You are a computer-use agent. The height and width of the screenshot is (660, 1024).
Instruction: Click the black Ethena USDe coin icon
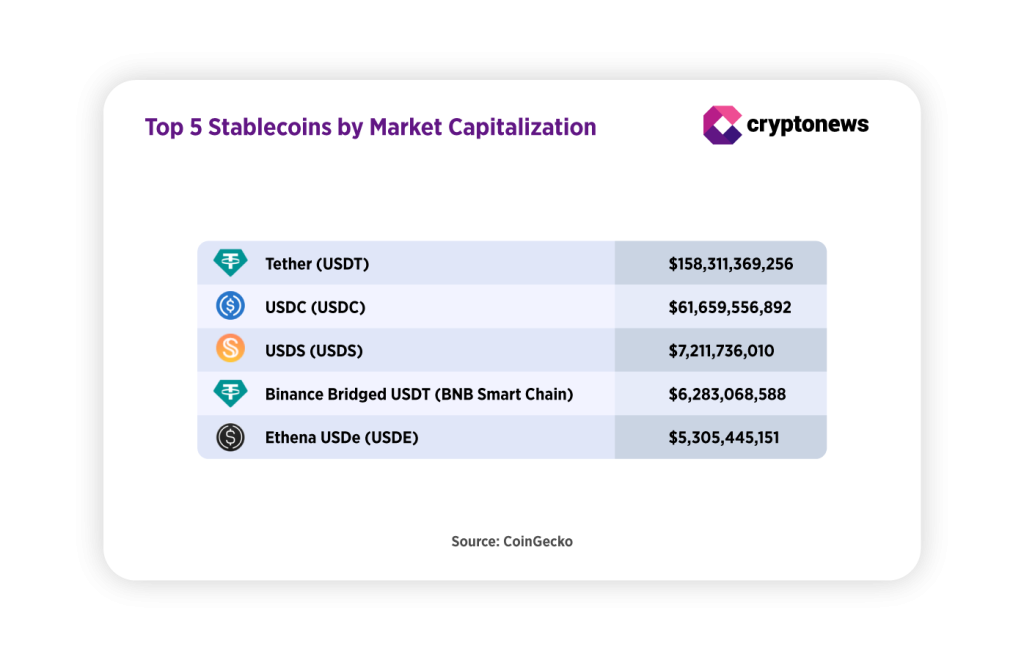(231, 437)
